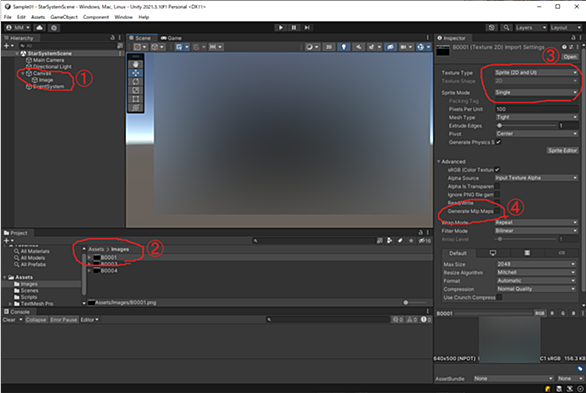Viewport: 586px width, 393px height.
Task: Open the File menu
Action: click(x=7, y=17)
